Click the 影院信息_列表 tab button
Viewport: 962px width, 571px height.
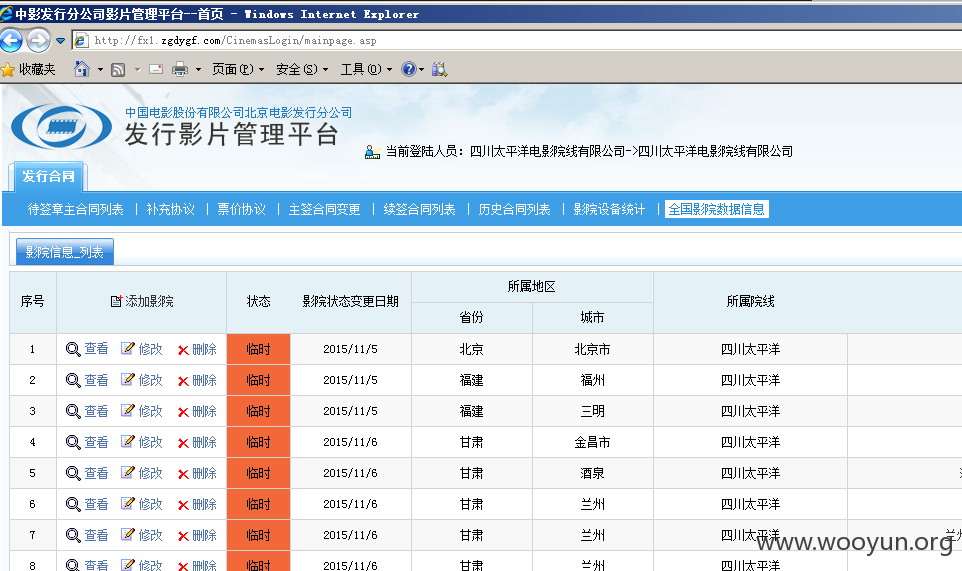click(x=64, y=252)
